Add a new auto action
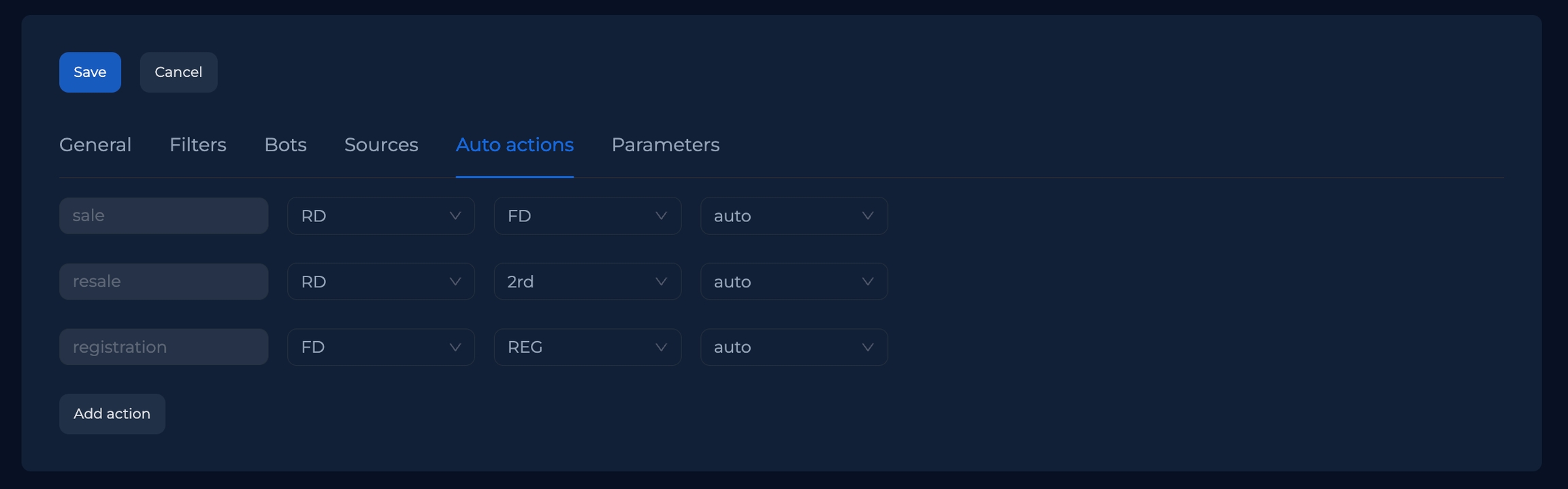Image resolution: width=1568 pixels, height=489 pixels. 112,414
